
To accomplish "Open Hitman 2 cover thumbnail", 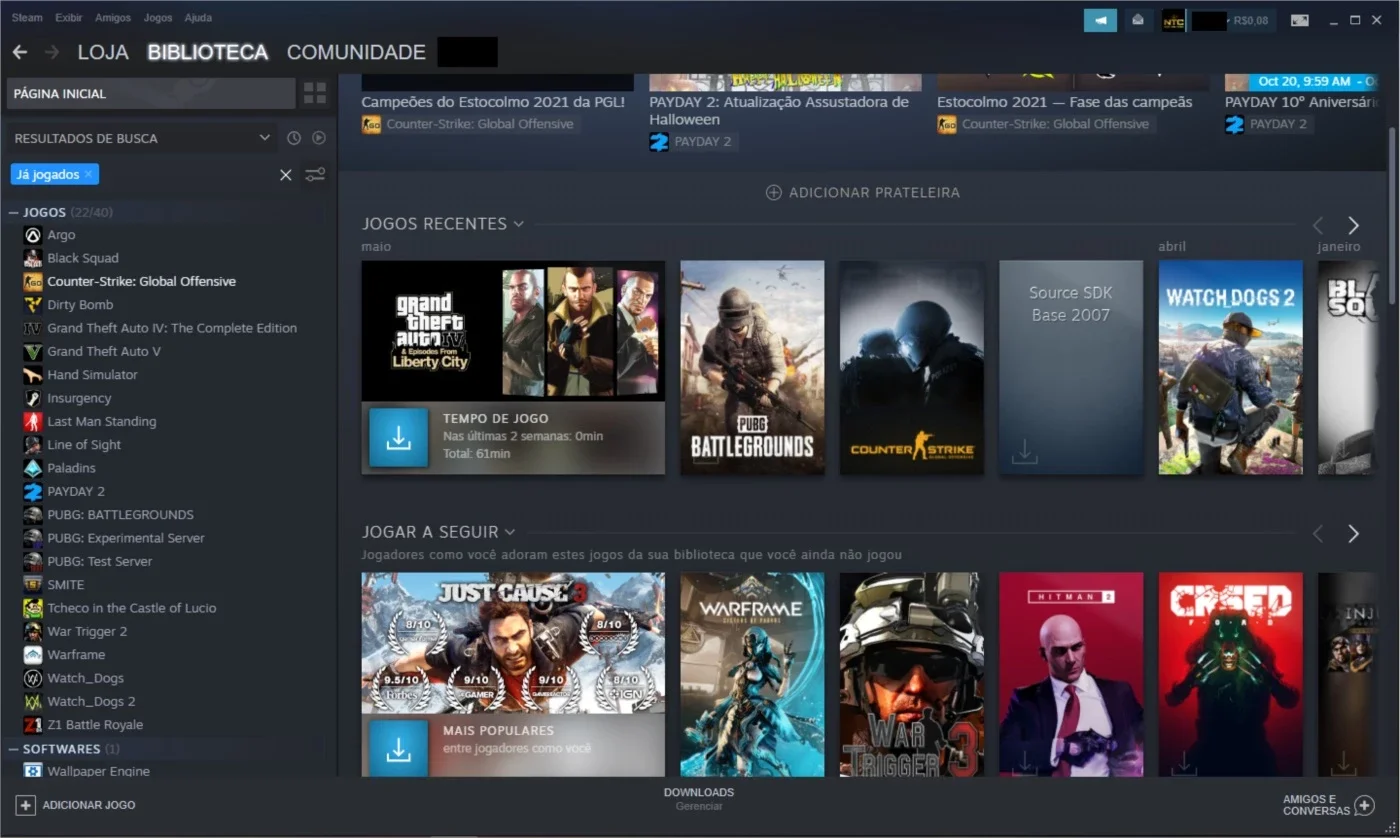I will pyautogui.click(x=1071, y=674).
